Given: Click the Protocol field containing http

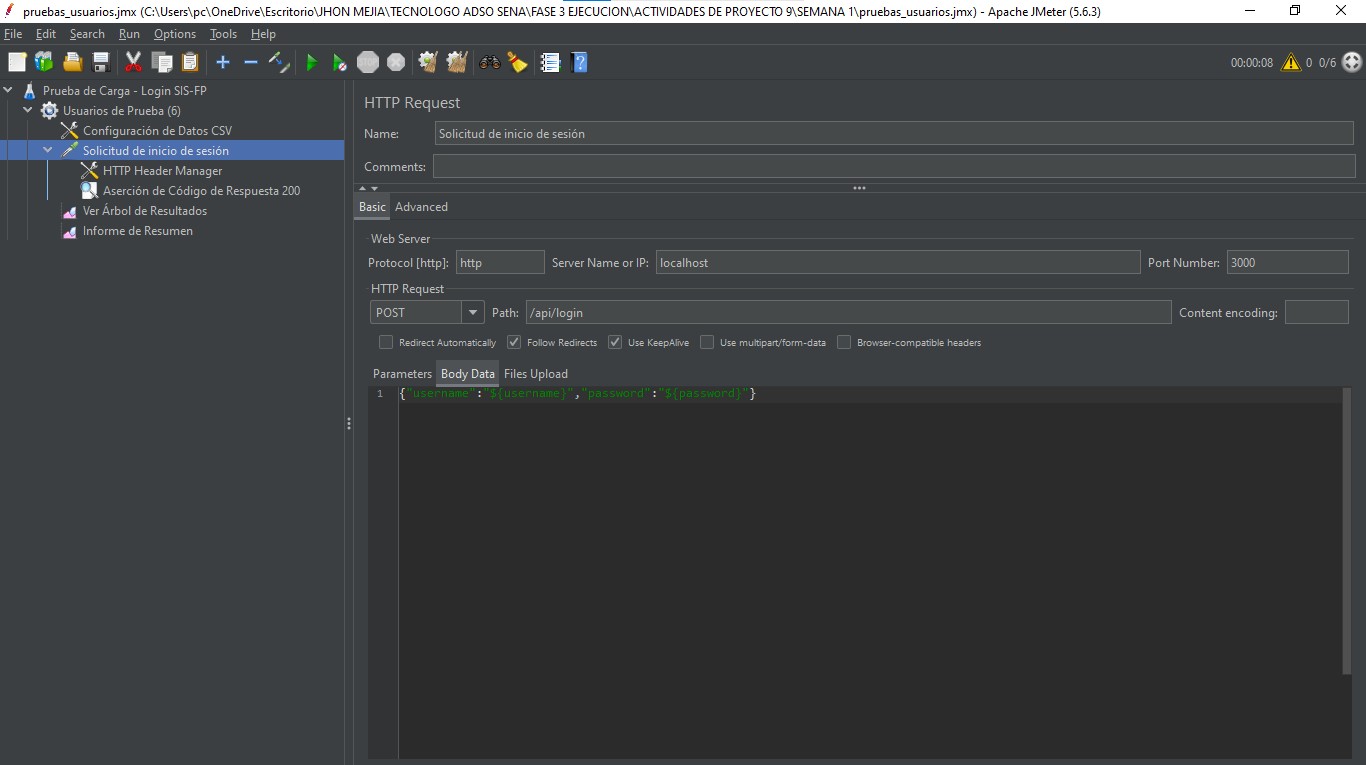Looking at the screenshot, I should (x=500, y=263).
